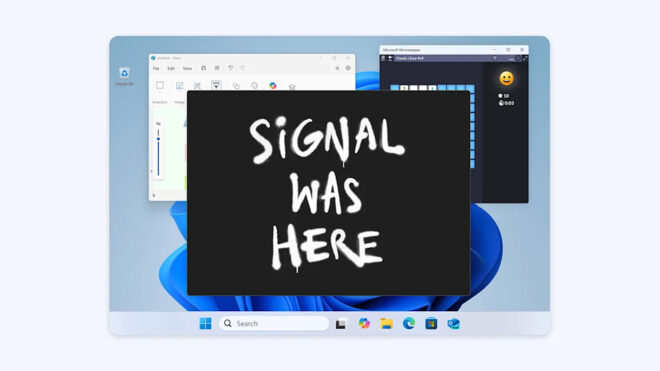This screenshot has width=660, height=371.
Task: Launch Microsoft Edge from the taskbar
Action: 409,323
